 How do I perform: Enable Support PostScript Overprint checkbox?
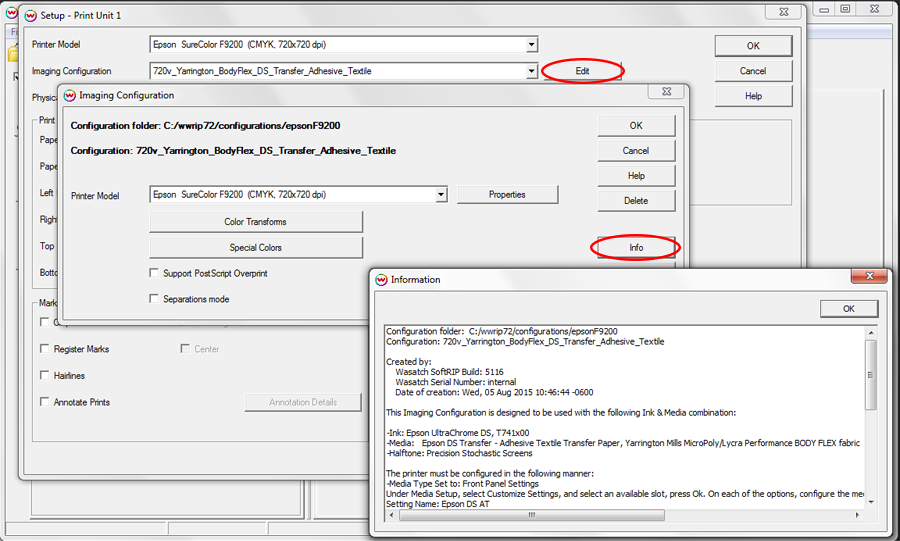pos(154,273)
